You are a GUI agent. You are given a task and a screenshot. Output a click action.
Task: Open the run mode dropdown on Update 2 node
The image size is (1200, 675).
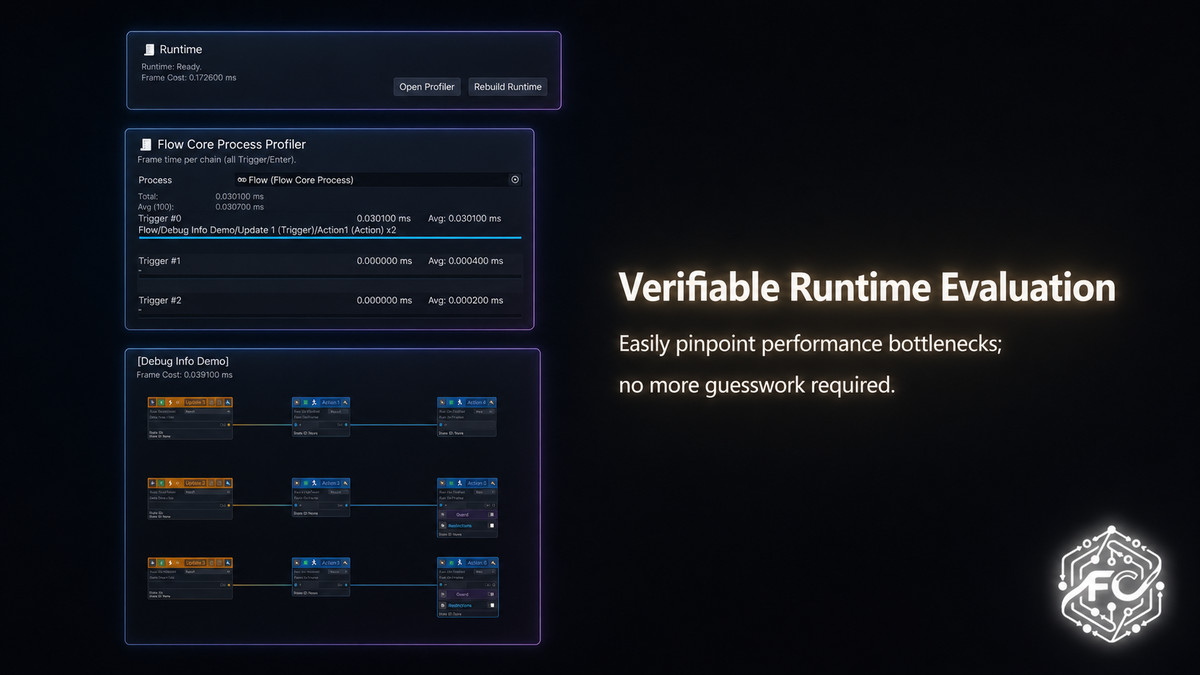tap(207, 492)
